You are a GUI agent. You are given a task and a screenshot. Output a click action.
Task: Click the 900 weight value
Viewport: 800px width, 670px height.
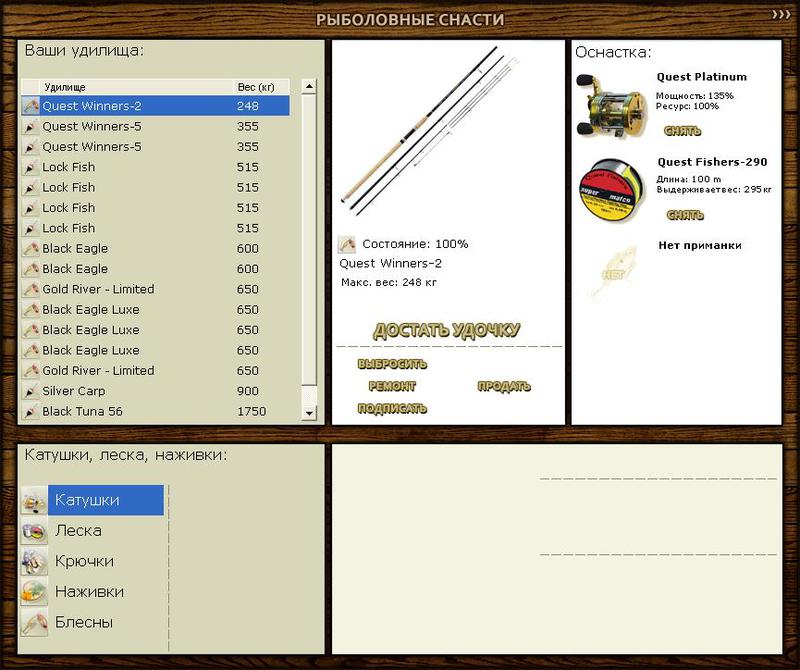click(248, 391)
